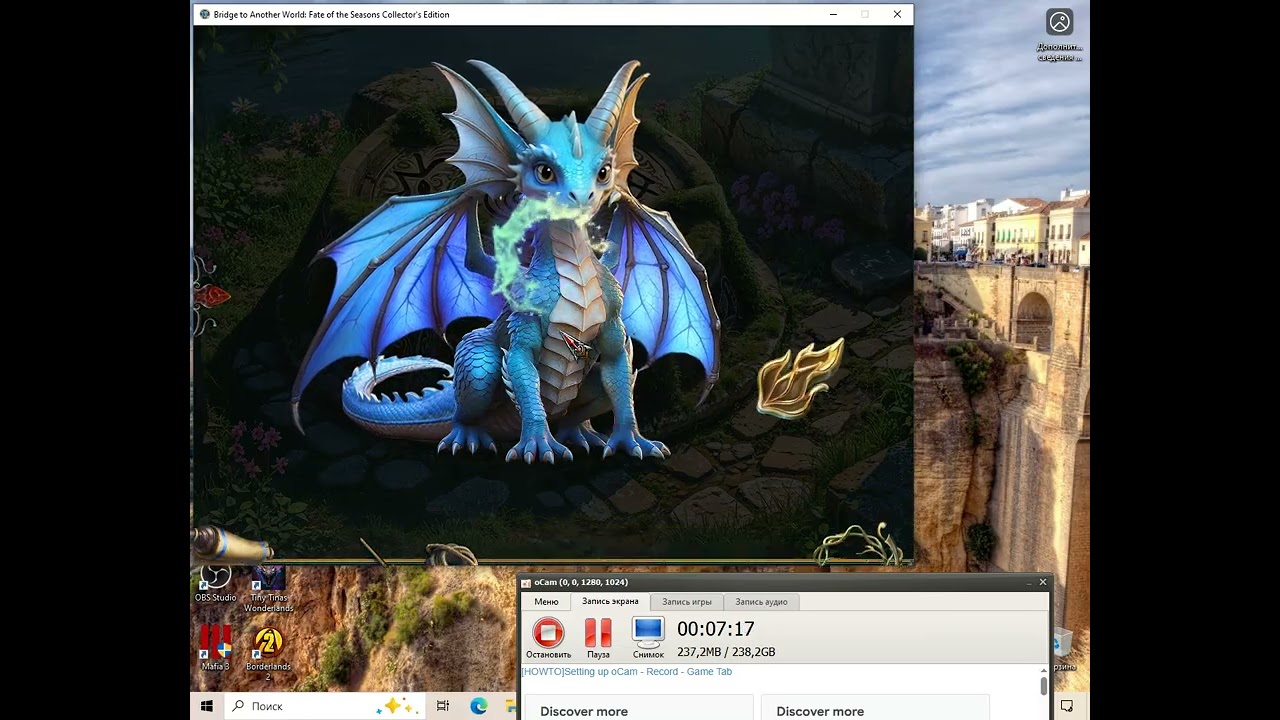The image size is (1280, 720).
Task: Click the golden flame amulet in the game
Action: tap(798, 376)
